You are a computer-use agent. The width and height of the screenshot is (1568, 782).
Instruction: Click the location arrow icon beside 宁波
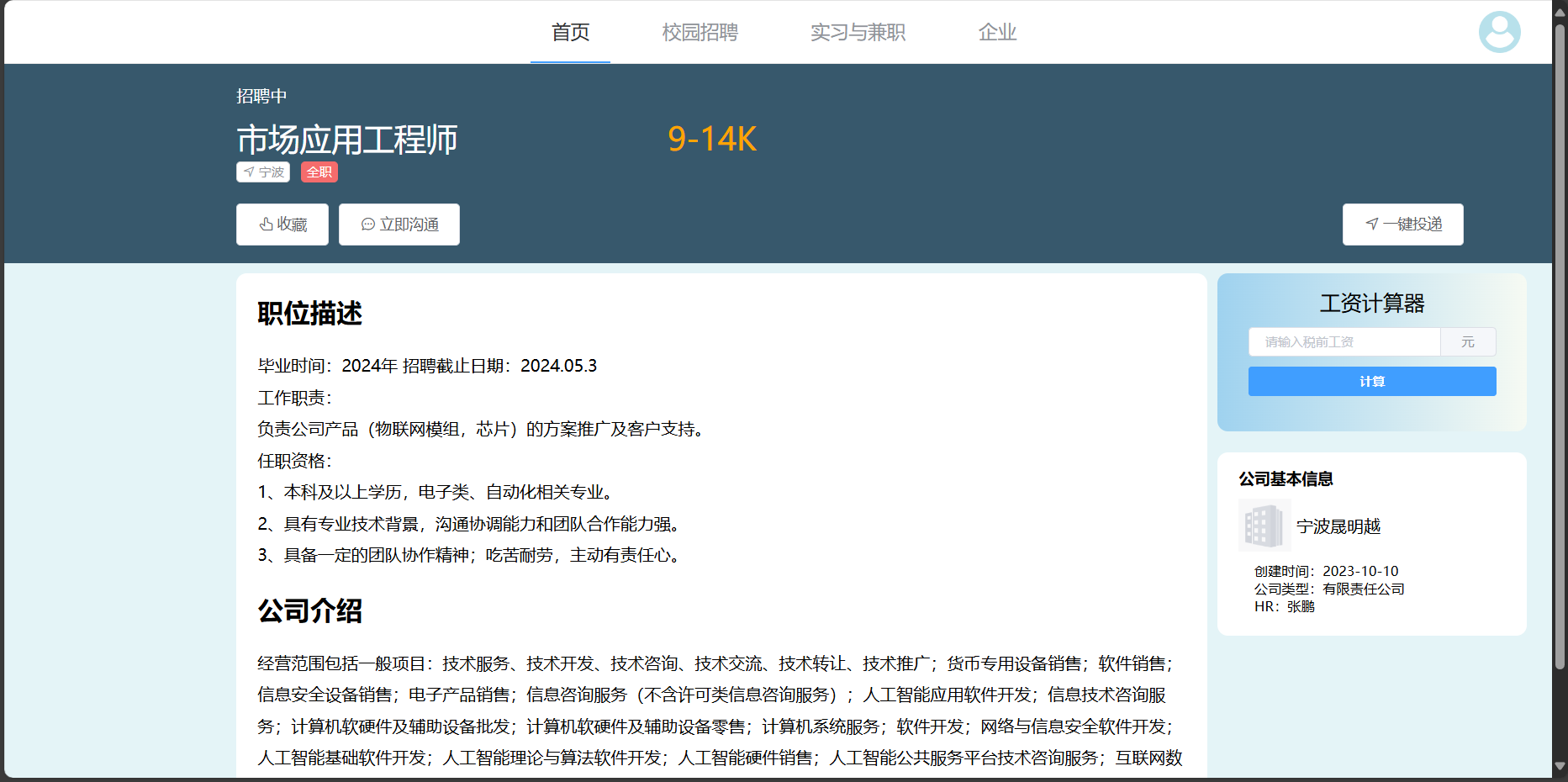click(x=249, y=172)
